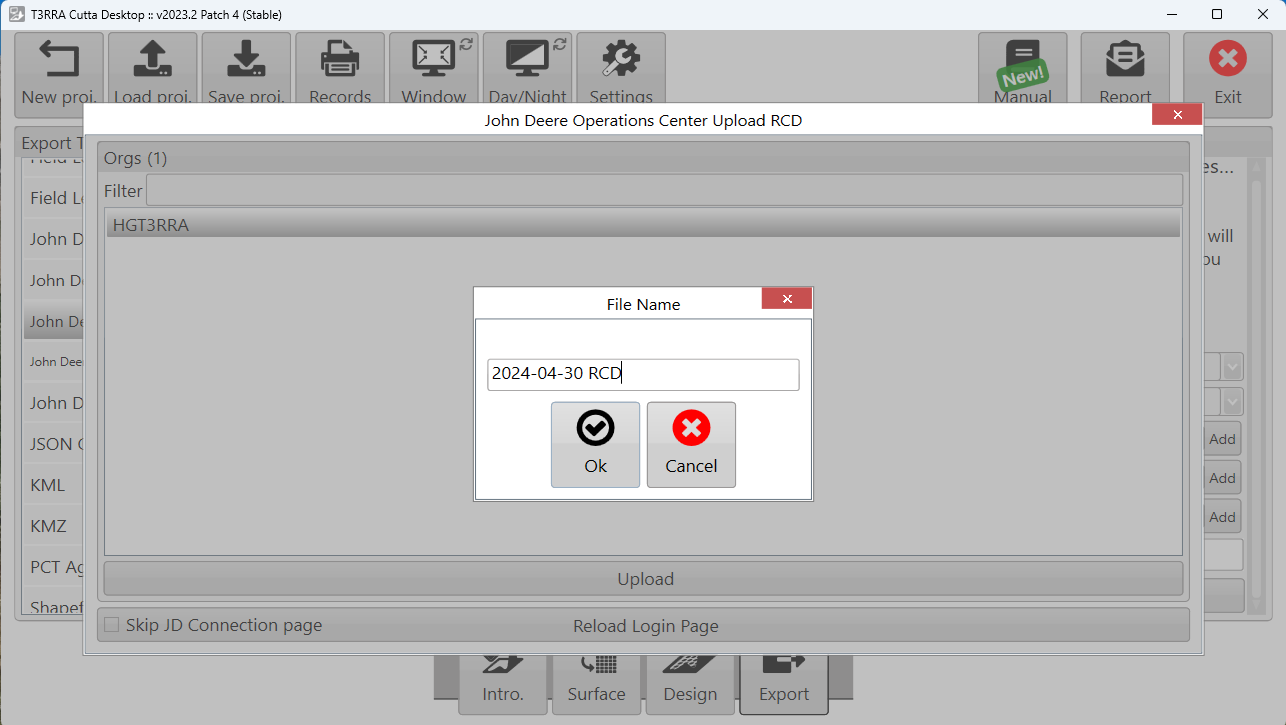This screenshot has height=725, width=1286.
Task: Select the HGT3RRA organization row
Action: (643, 225)
